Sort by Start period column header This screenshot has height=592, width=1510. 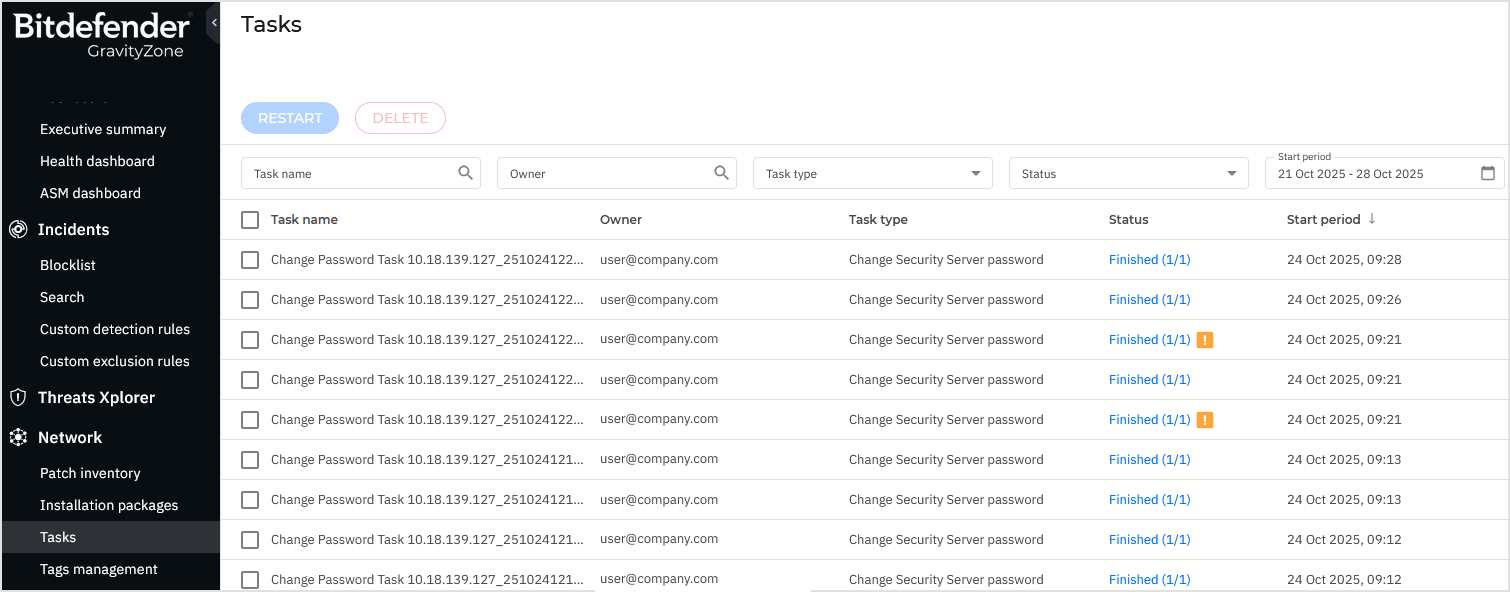(1322, 219)
